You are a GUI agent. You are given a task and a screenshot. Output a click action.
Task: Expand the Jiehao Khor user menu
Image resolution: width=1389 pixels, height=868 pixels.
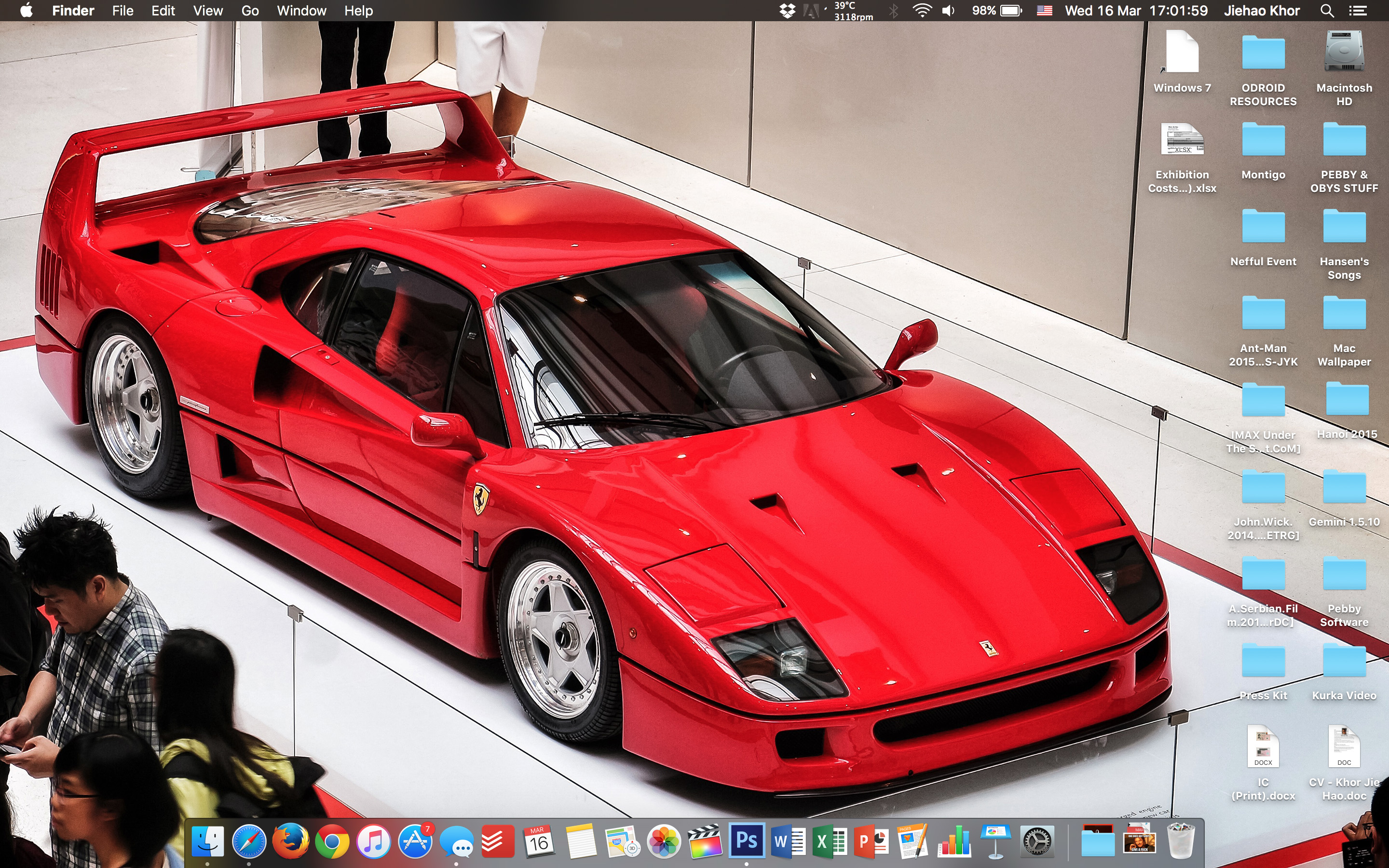pyautogui.click(x=1261, y=10)
